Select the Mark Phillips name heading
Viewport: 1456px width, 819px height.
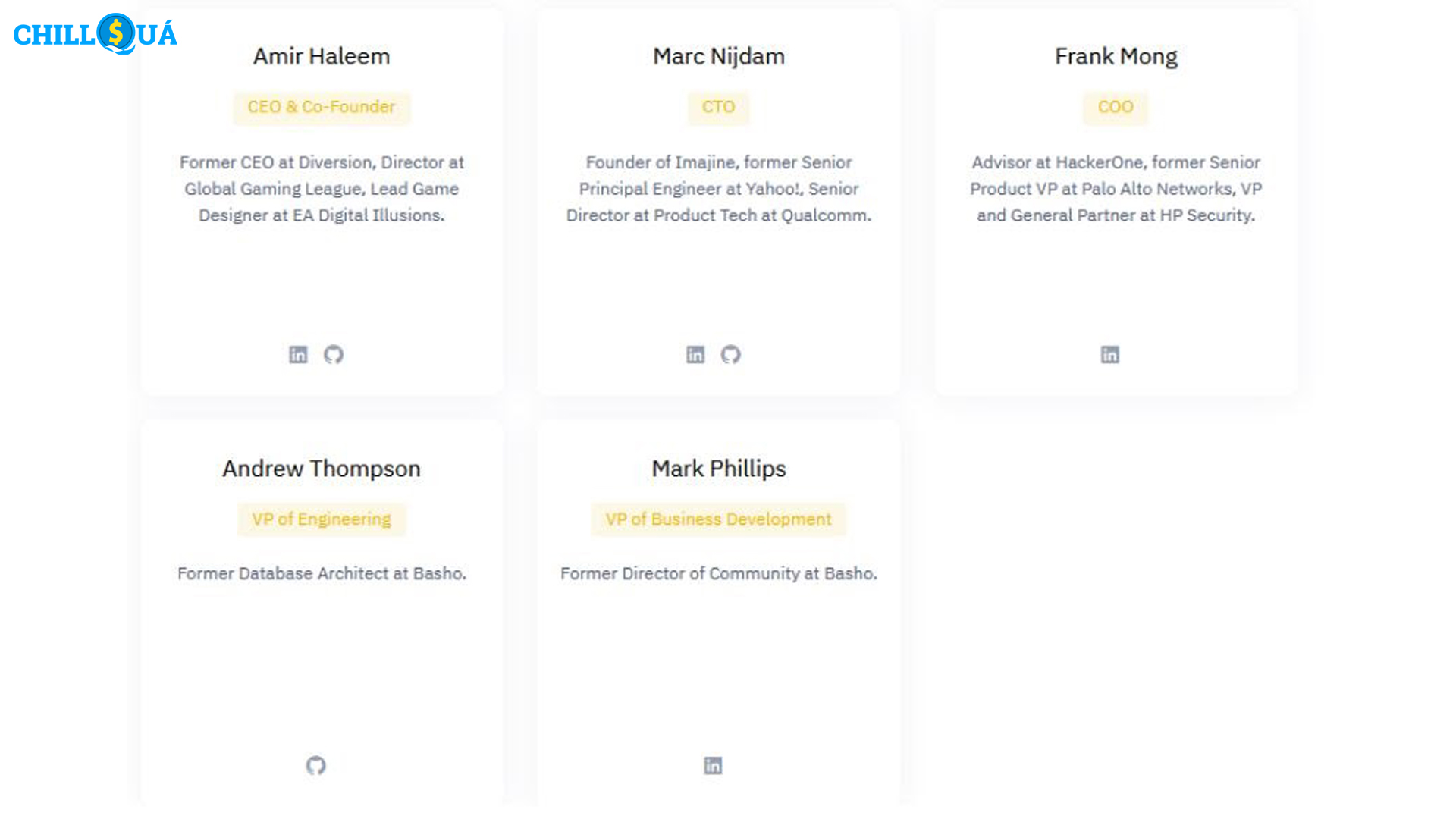pyautogui.click(x=719, y=469)
